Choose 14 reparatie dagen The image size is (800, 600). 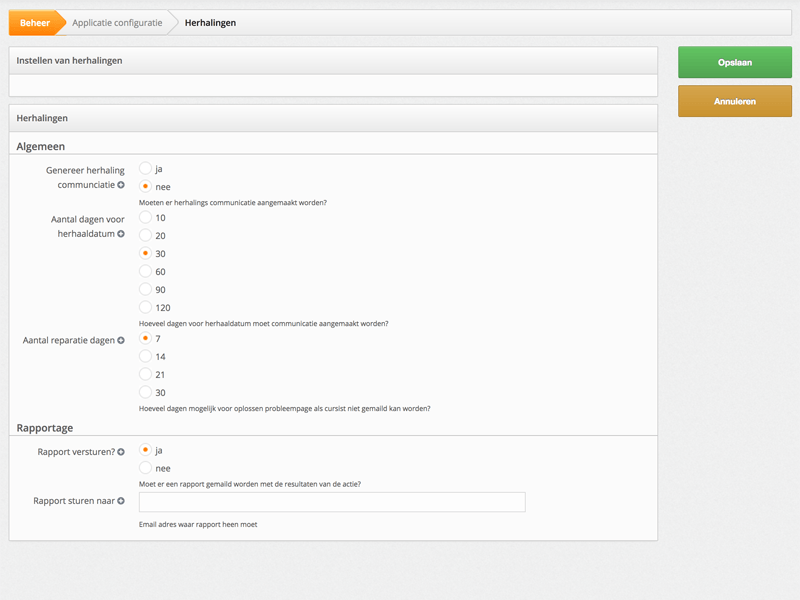(x=145, y=356)
